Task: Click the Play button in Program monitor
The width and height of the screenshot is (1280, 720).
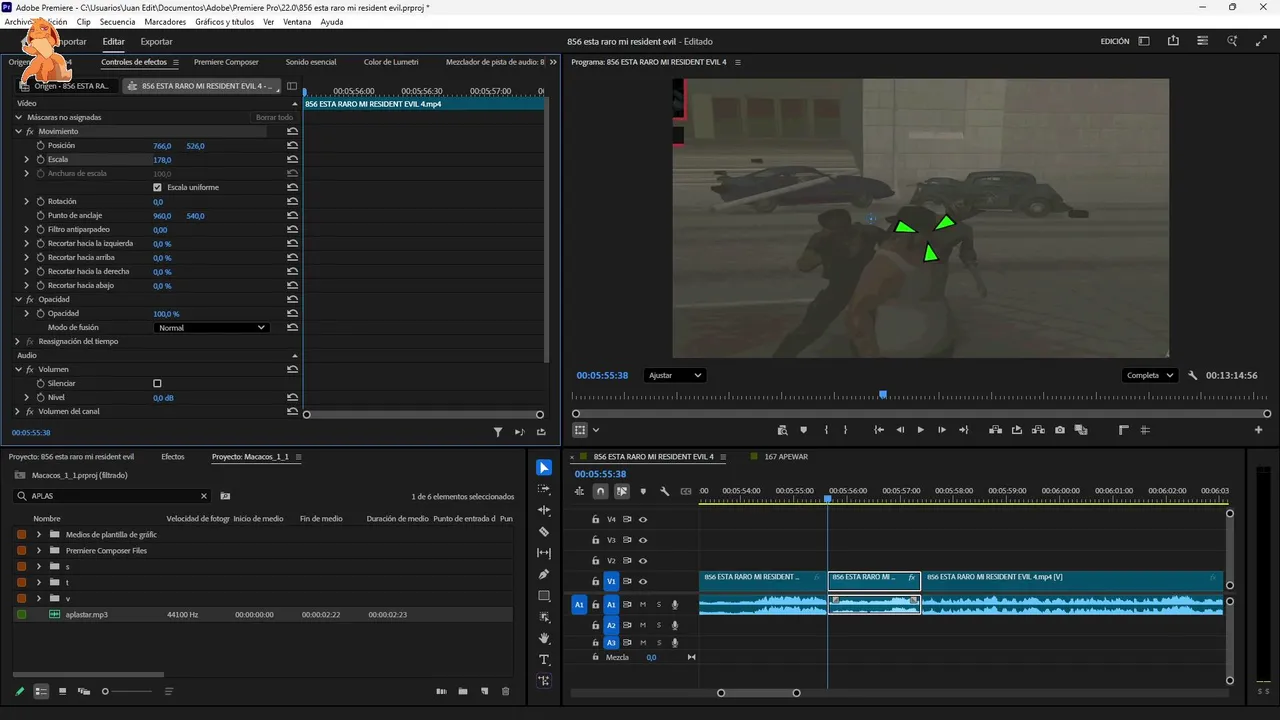Action: click(921, 430)
